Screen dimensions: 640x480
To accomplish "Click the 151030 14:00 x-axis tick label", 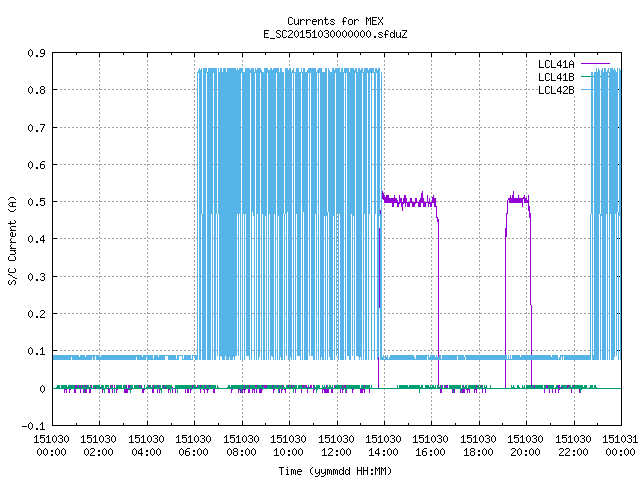I will click(383, 446).
